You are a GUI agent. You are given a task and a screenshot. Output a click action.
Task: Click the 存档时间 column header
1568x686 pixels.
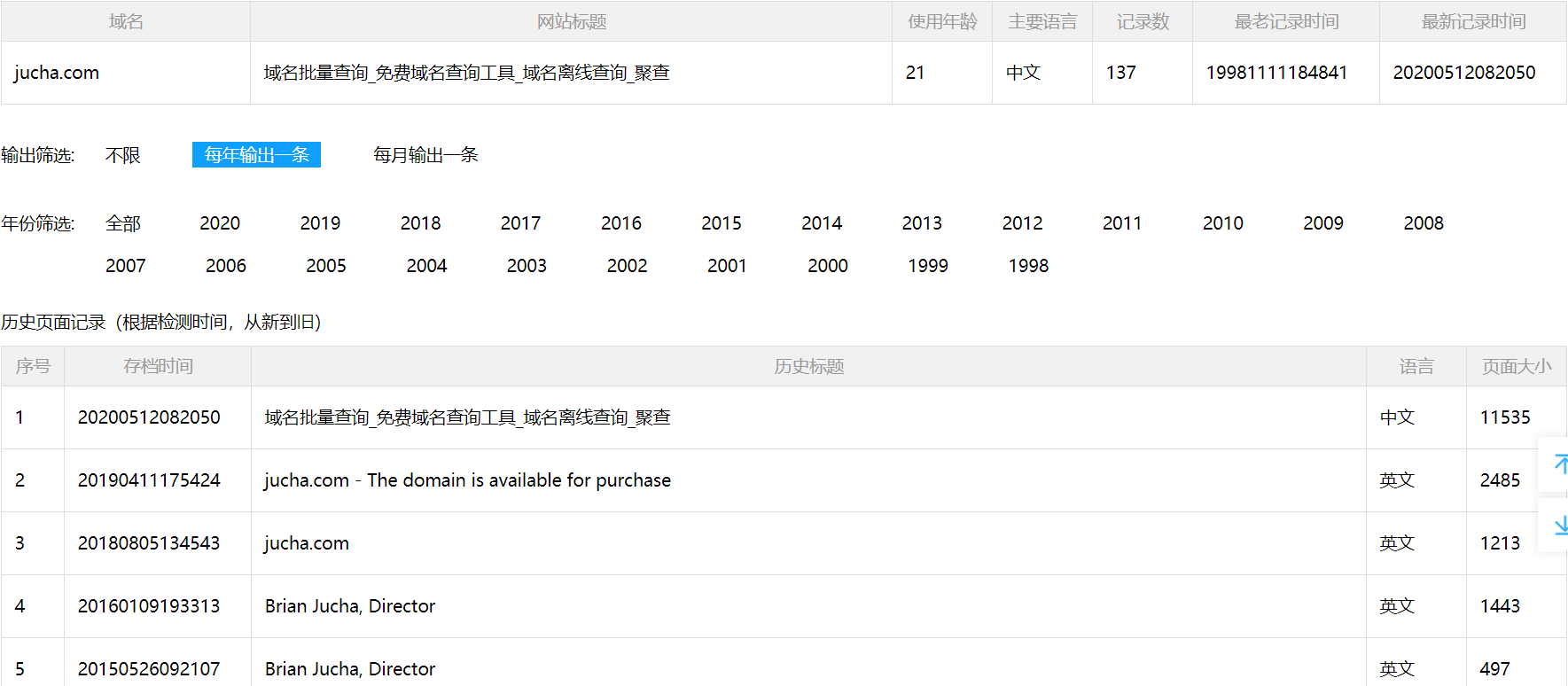click(158, 366)
